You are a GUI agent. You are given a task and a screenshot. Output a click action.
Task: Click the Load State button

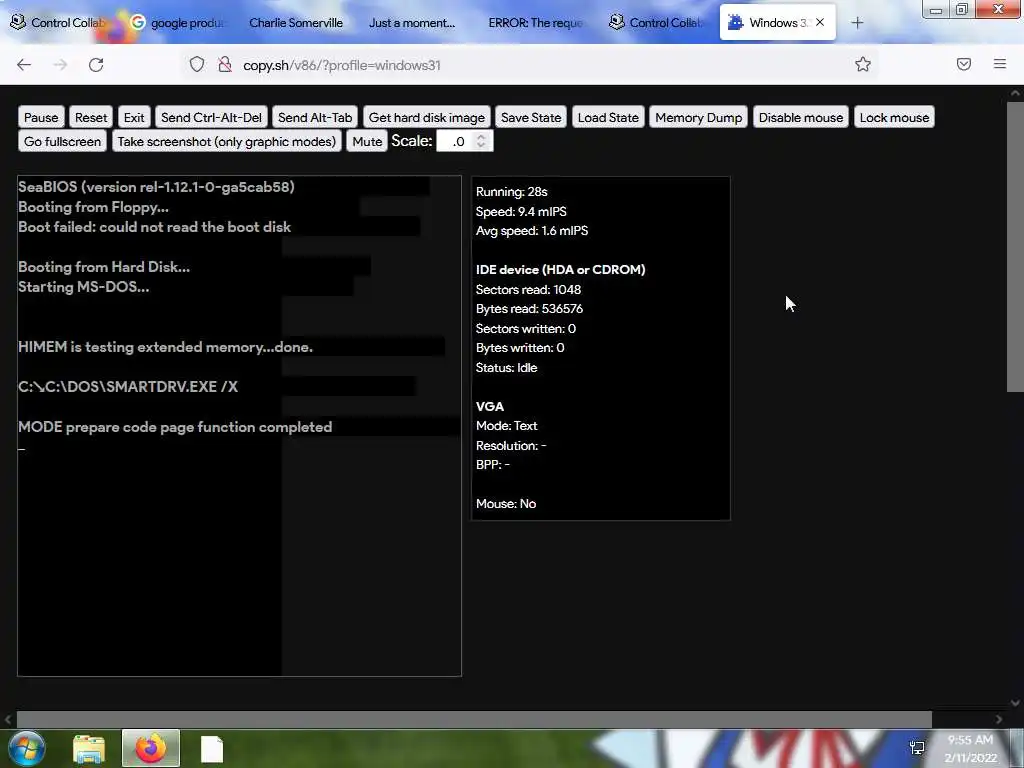(608, 118)
